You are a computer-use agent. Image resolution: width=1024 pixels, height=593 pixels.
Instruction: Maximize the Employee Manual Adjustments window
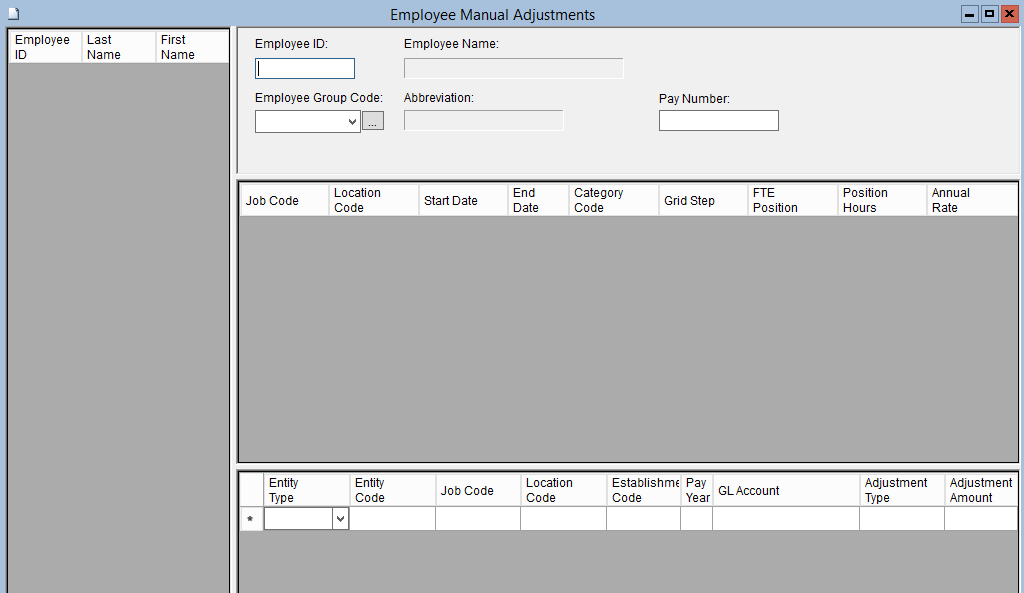click(989, 14)
